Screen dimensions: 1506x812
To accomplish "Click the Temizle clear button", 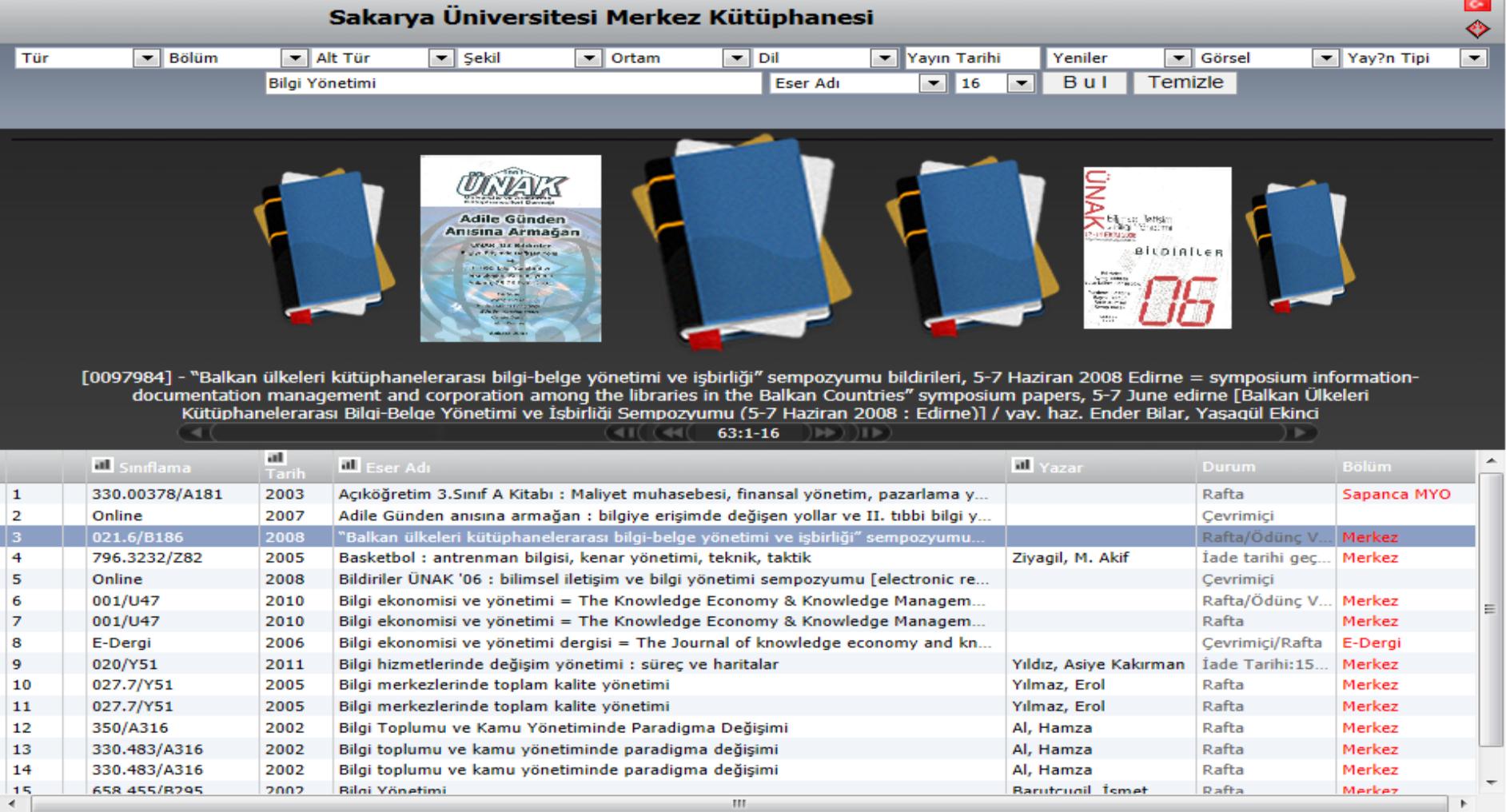I will pos(1185,83).
